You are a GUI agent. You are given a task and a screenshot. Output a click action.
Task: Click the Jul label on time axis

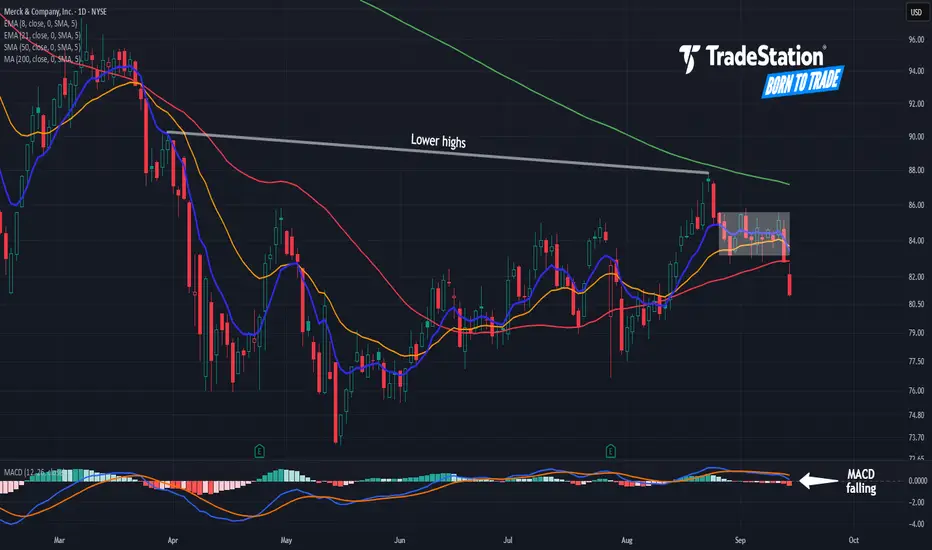tap(508, 540)
